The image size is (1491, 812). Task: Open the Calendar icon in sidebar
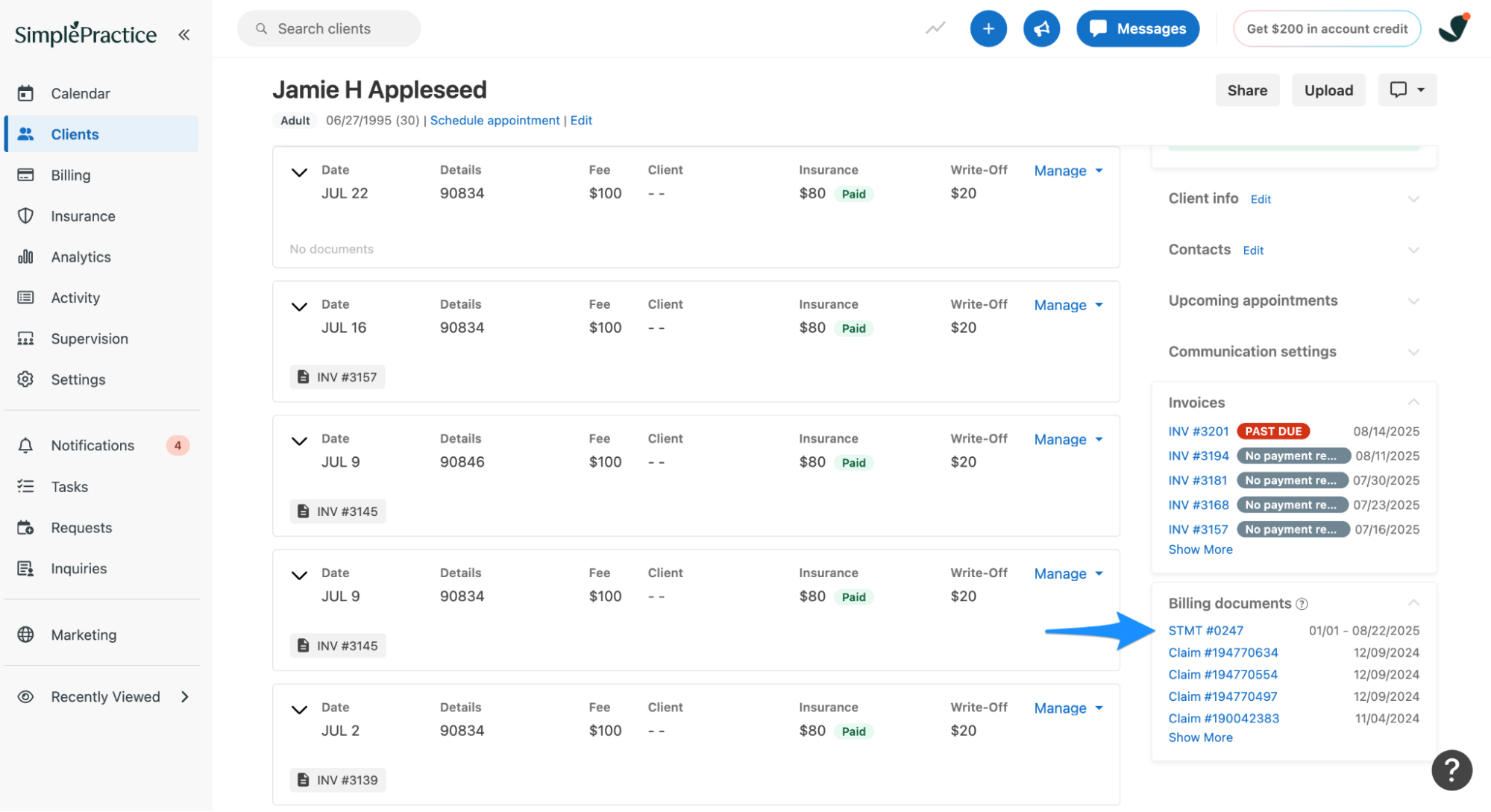pos(25,93)
